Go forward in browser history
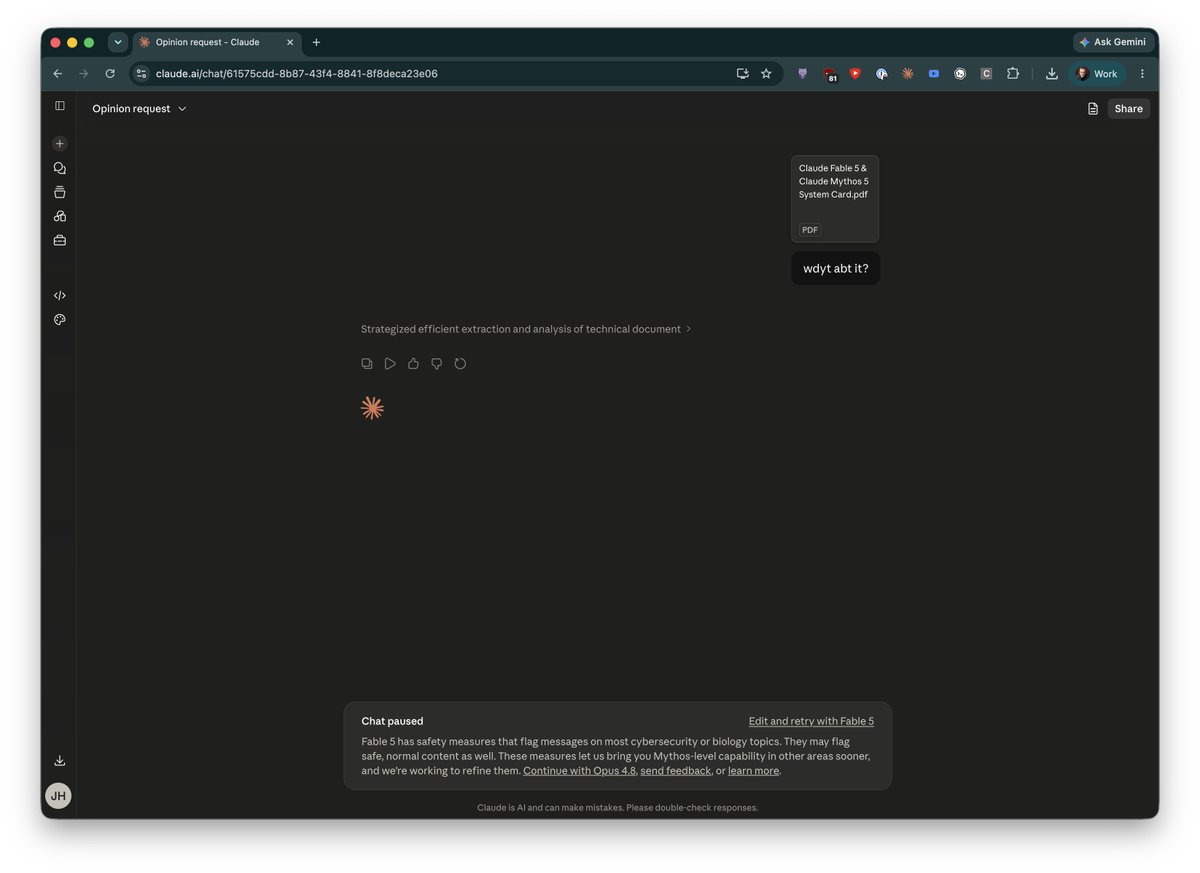 pos(83,74)
